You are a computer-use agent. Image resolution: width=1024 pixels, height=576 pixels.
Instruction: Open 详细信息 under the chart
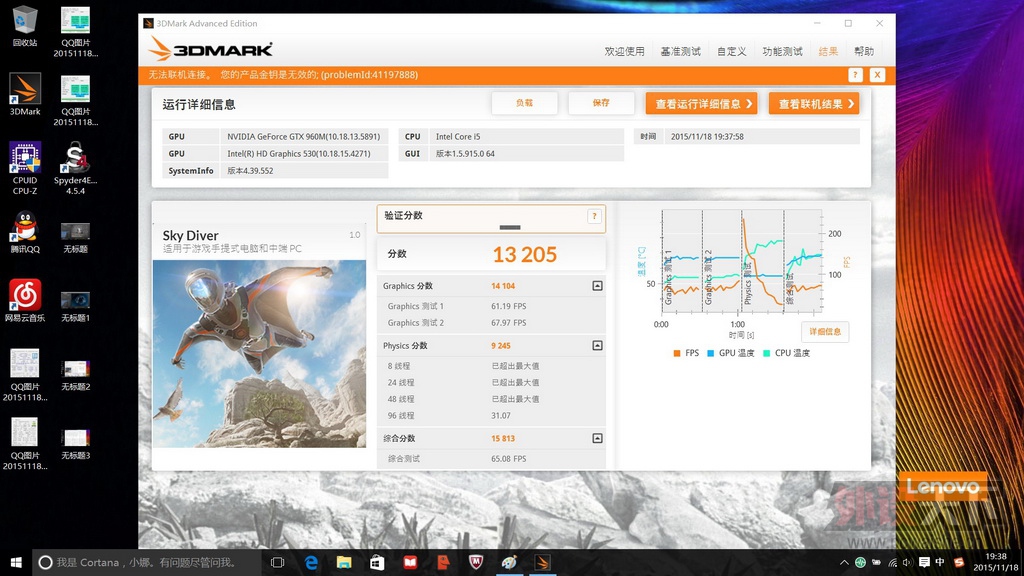[825, 332]
